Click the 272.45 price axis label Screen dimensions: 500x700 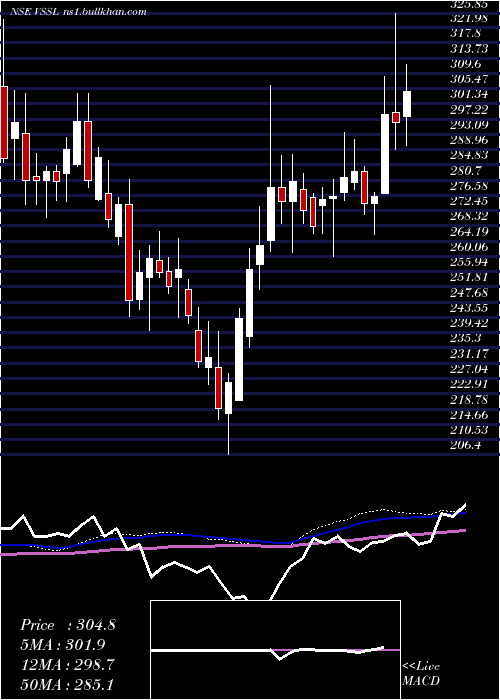click(x=469, y=201)
